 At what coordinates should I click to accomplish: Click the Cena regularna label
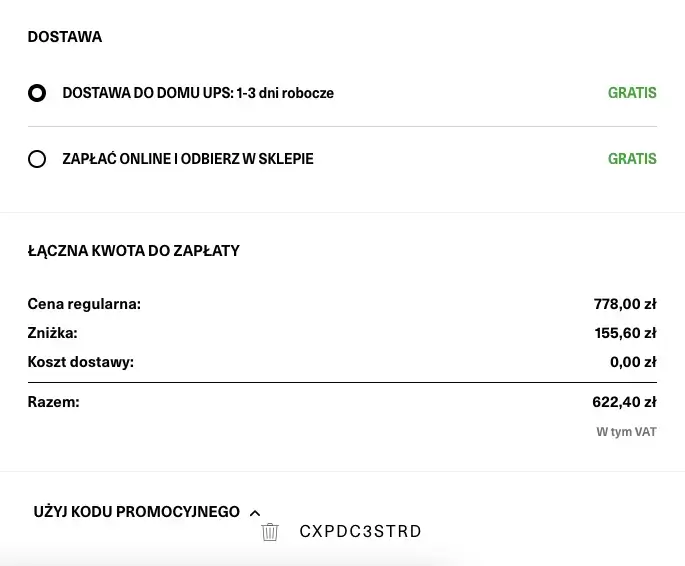tap(84, 304)
